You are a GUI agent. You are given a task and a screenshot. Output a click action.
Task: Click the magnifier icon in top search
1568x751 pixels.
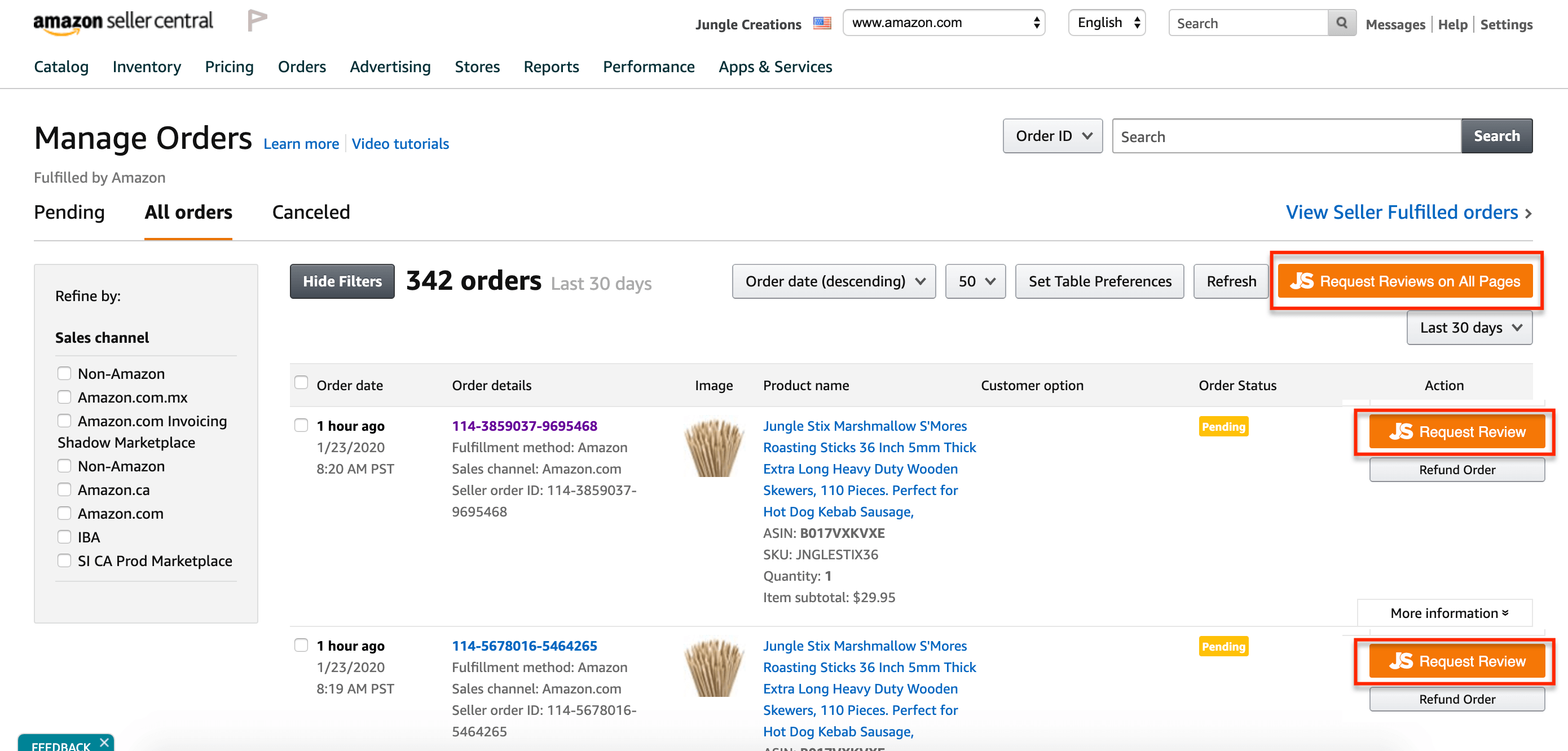(1341, 23)
